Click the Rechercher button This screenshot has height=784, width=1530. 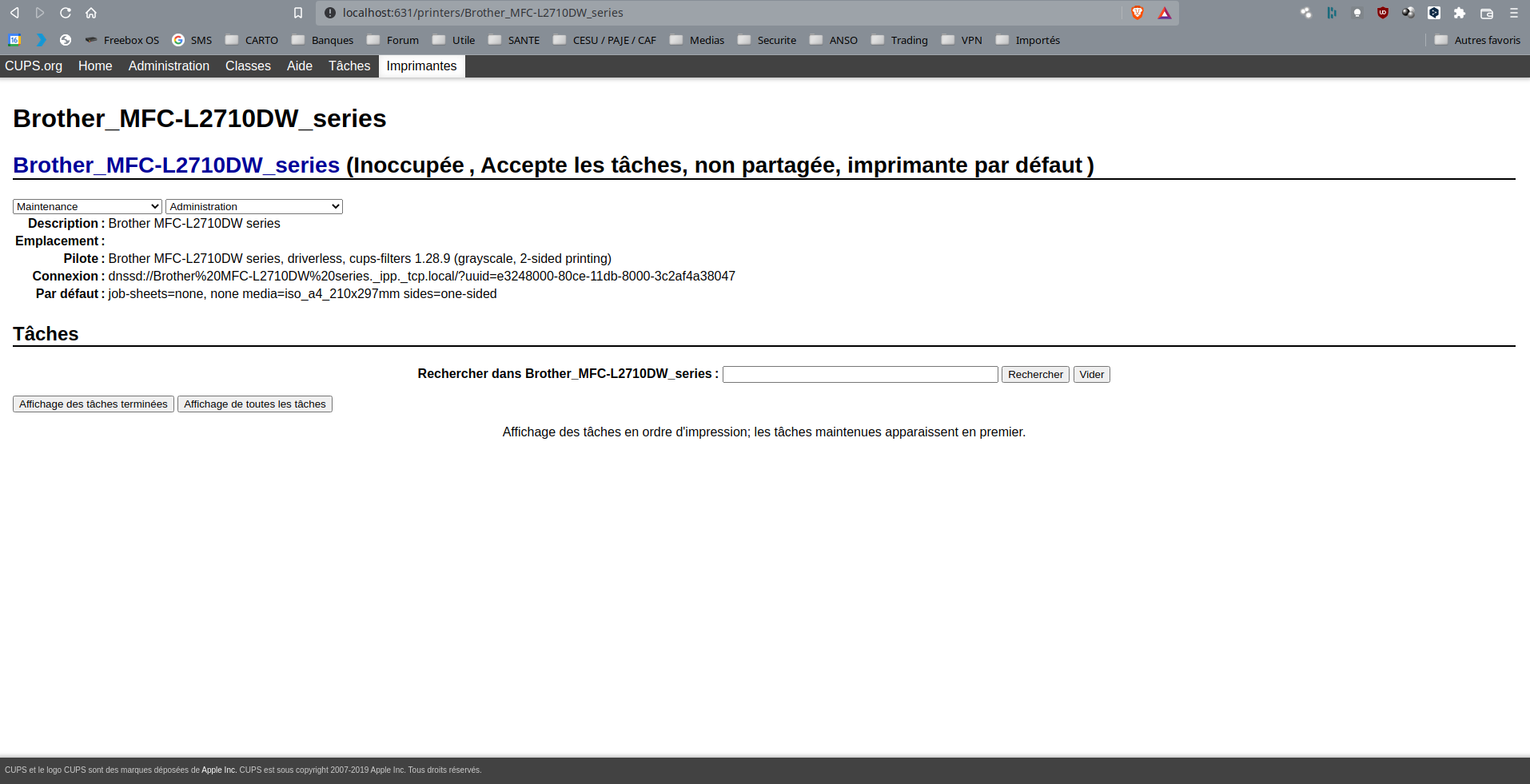tap(1035, 374)
